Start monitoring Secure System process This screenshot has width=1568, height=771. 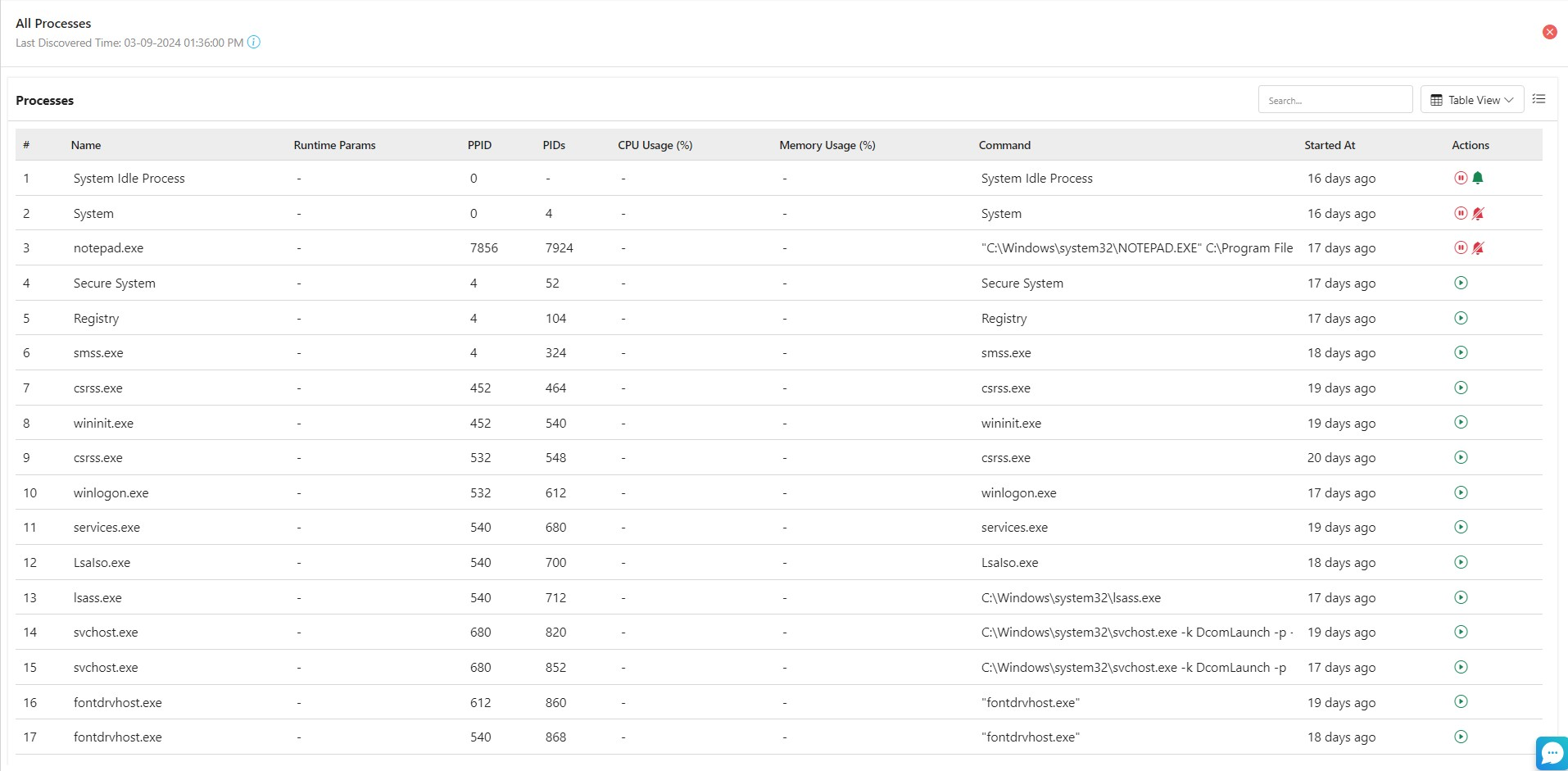click(1461, 283)
